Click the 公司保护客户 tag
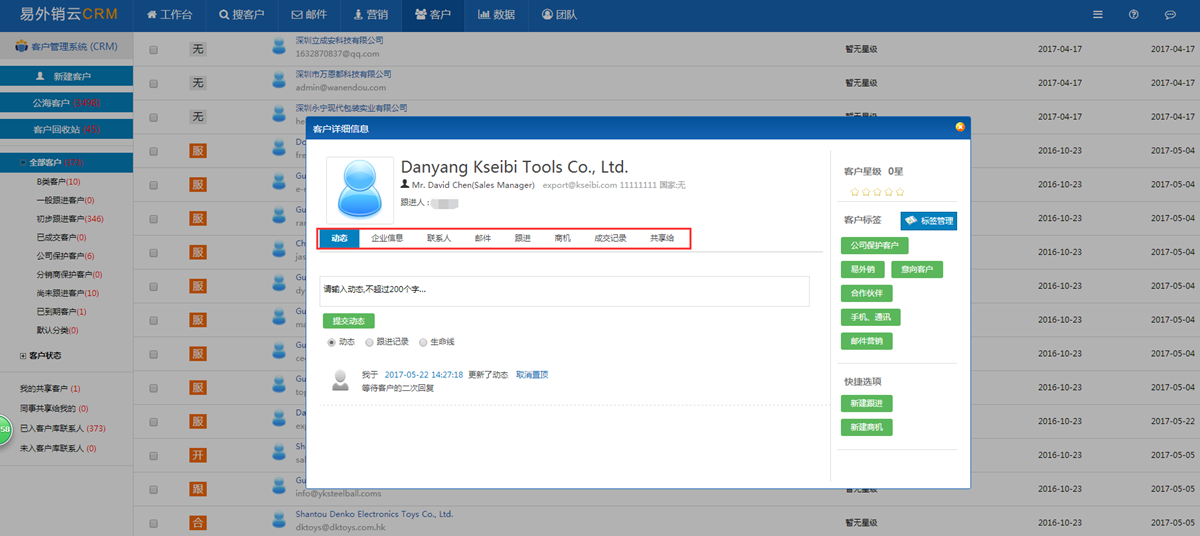 point(875,245)
